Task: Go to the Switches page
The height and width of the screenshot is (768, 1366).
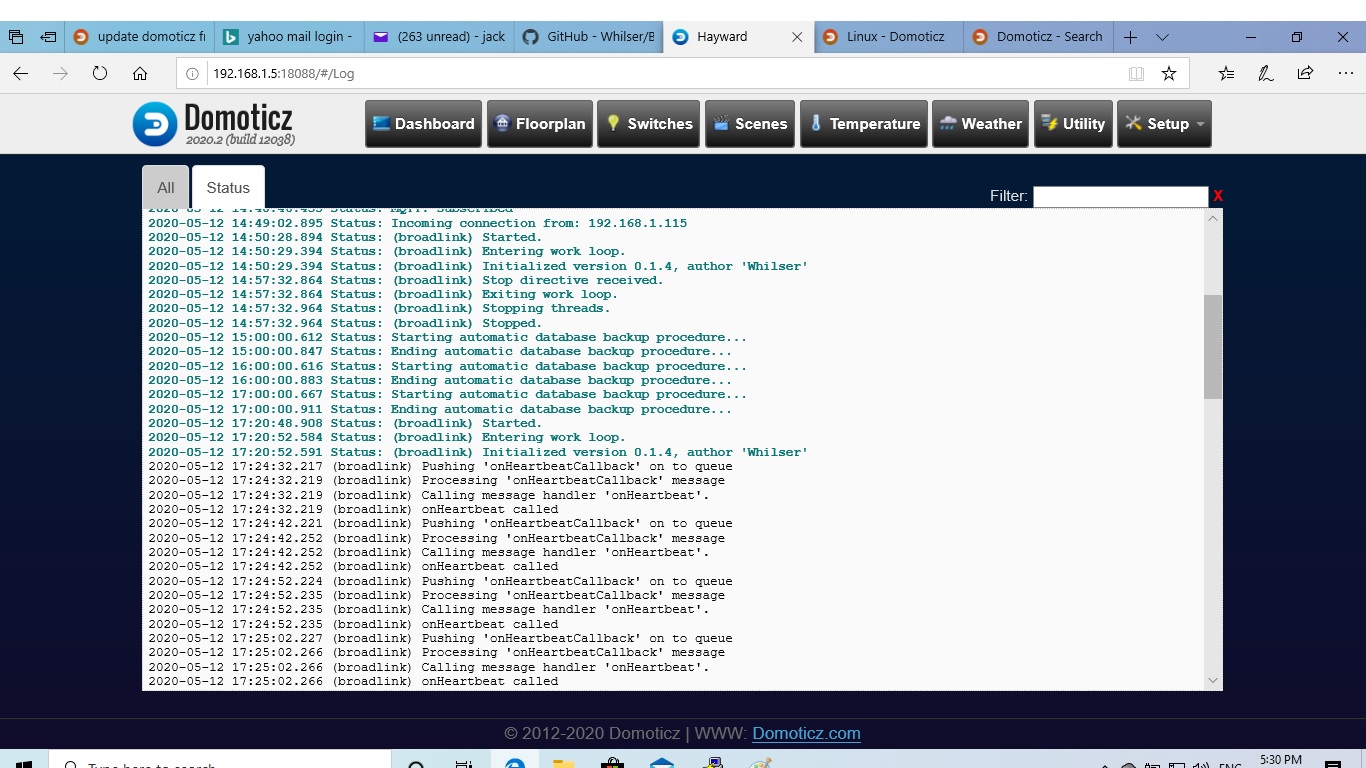Action: 648,124
